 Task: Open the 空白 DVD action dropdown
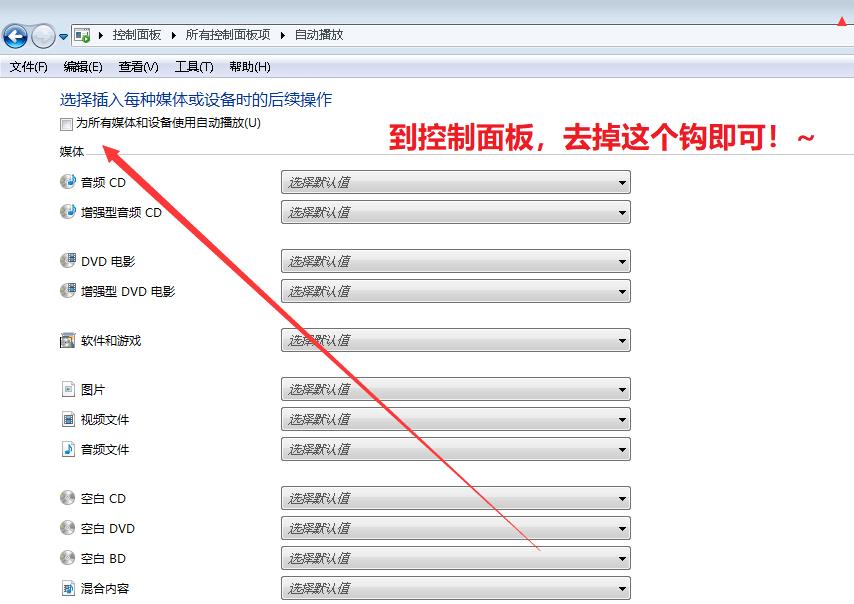455,528
